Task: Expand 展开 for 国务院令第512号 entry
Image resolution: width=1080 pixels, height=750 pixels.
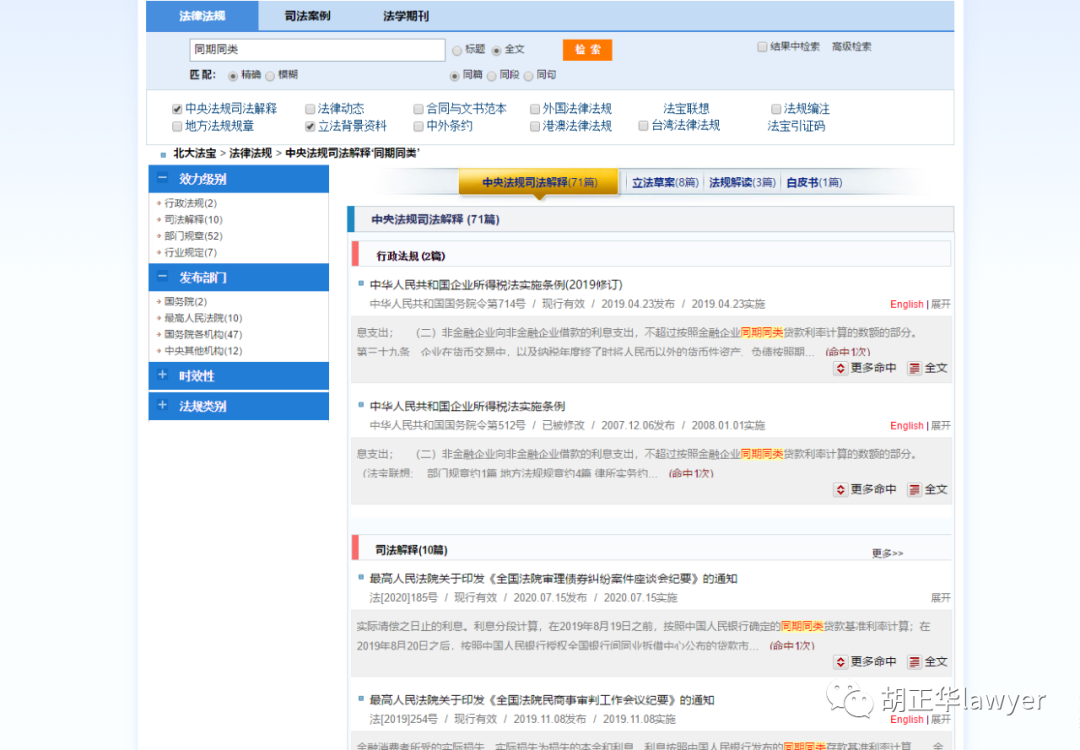Action: pyautogui.click(x=941, y=426)
